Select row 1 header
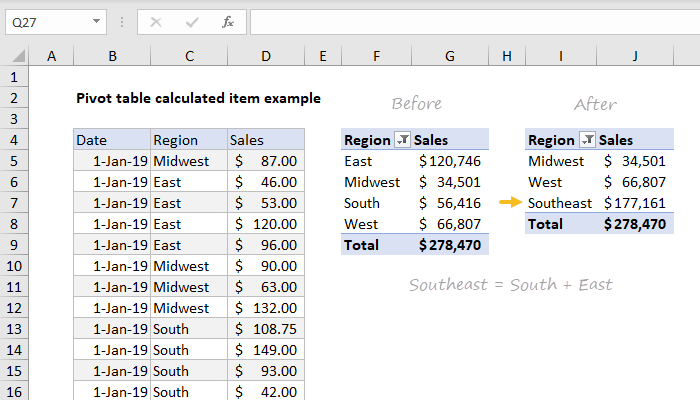The width and height of the screenshot is (700, 400). pos(14,77)
